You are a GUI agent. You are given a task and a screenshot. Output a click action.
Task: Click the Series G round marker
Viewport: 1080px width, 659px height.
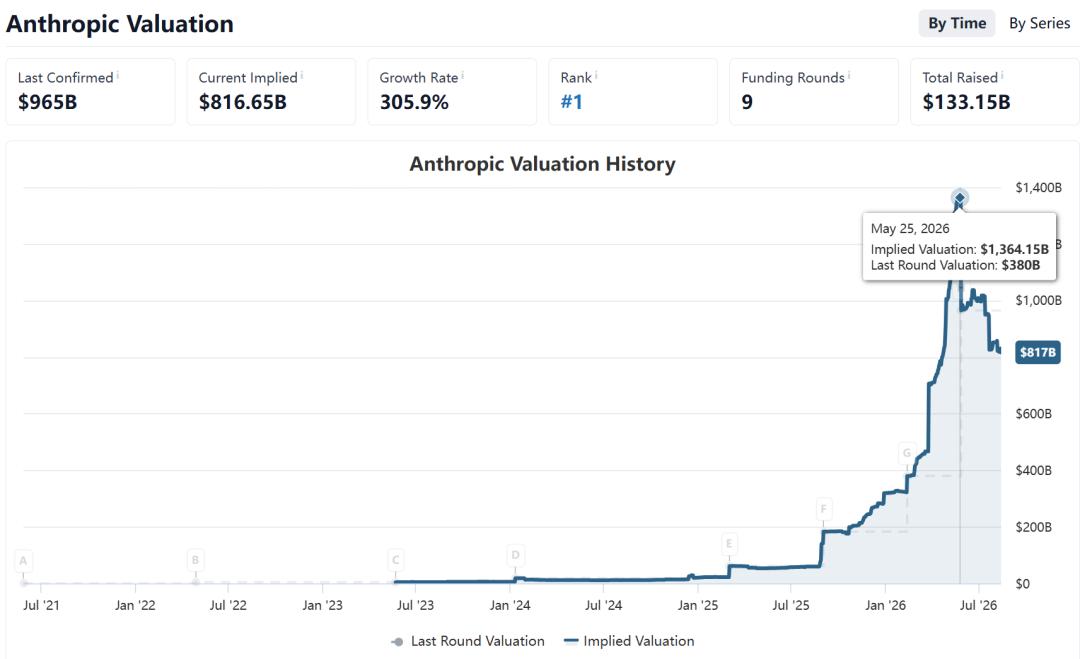907,453
